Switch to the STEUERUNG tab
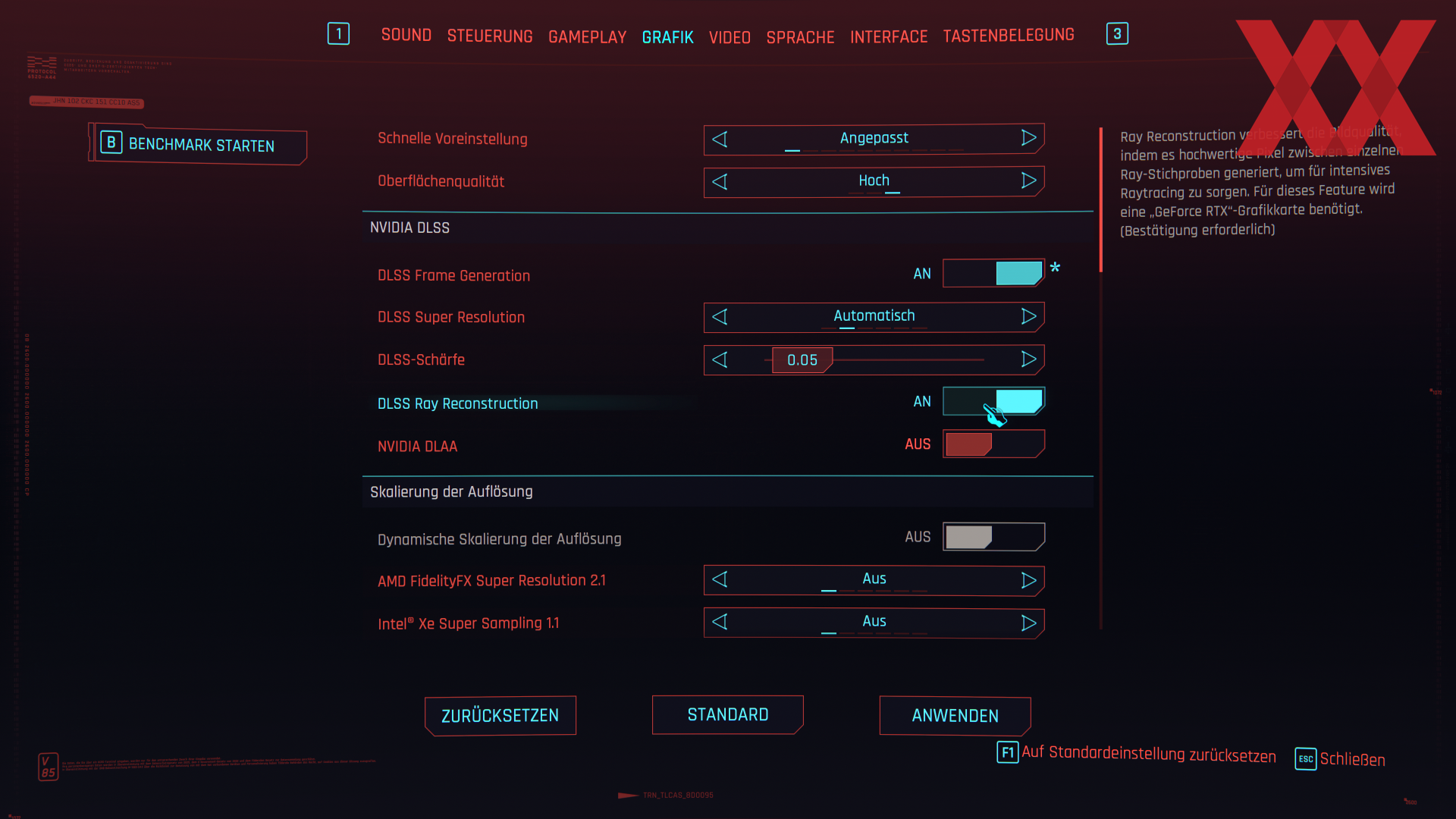Screen dimensions: 1456x819 [x=490, y=36]
